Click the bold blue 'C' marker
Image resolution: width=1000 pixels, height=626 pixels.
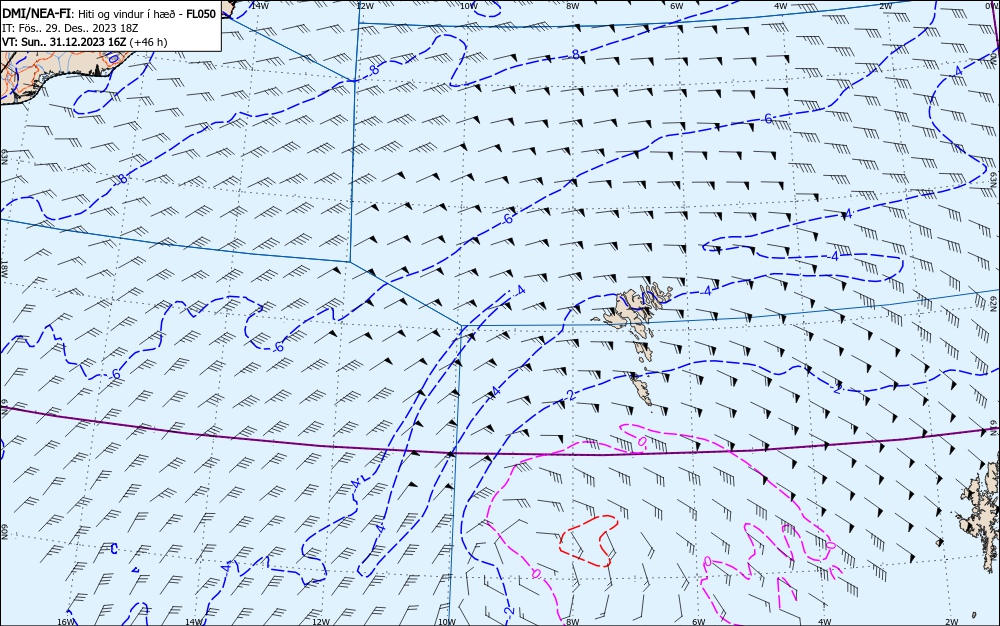click(x=114, y=549)
